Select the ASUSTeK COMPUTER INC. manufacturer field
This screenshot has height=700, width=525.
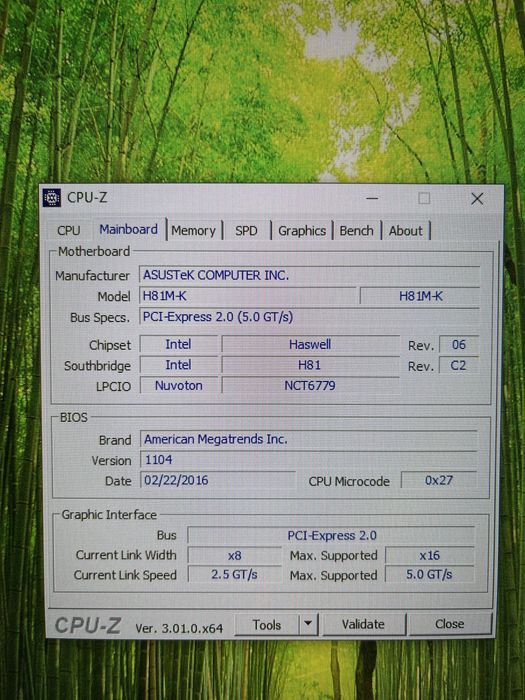coord(309,275)
